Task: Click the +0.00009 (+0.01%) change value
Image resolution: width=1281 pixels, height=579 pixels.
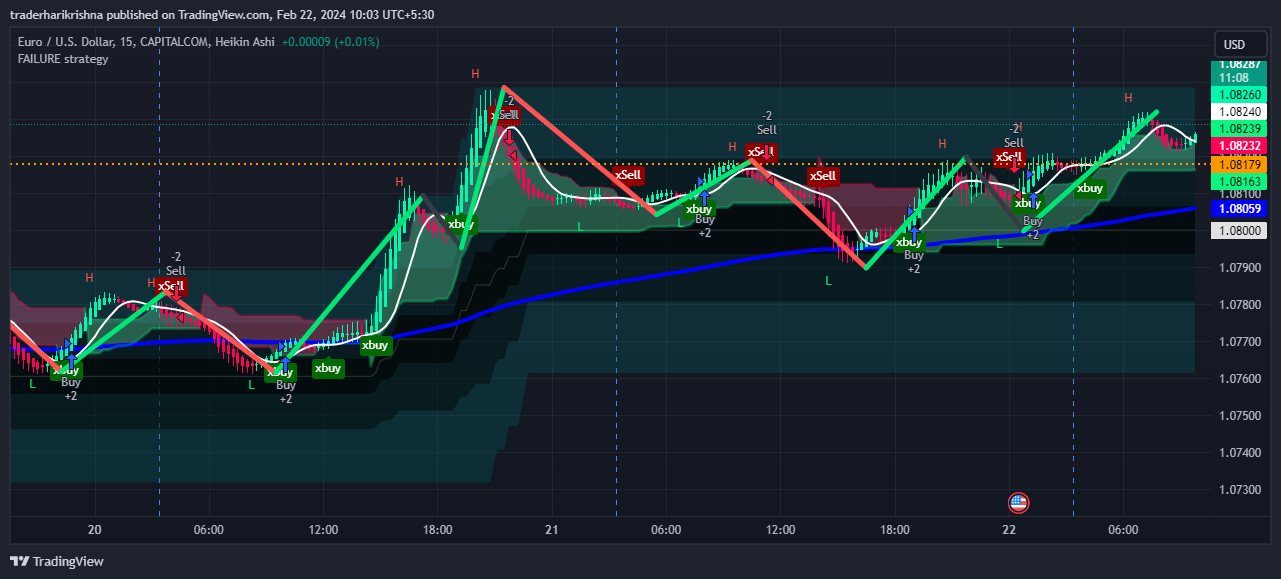Action: coord(331,42)
